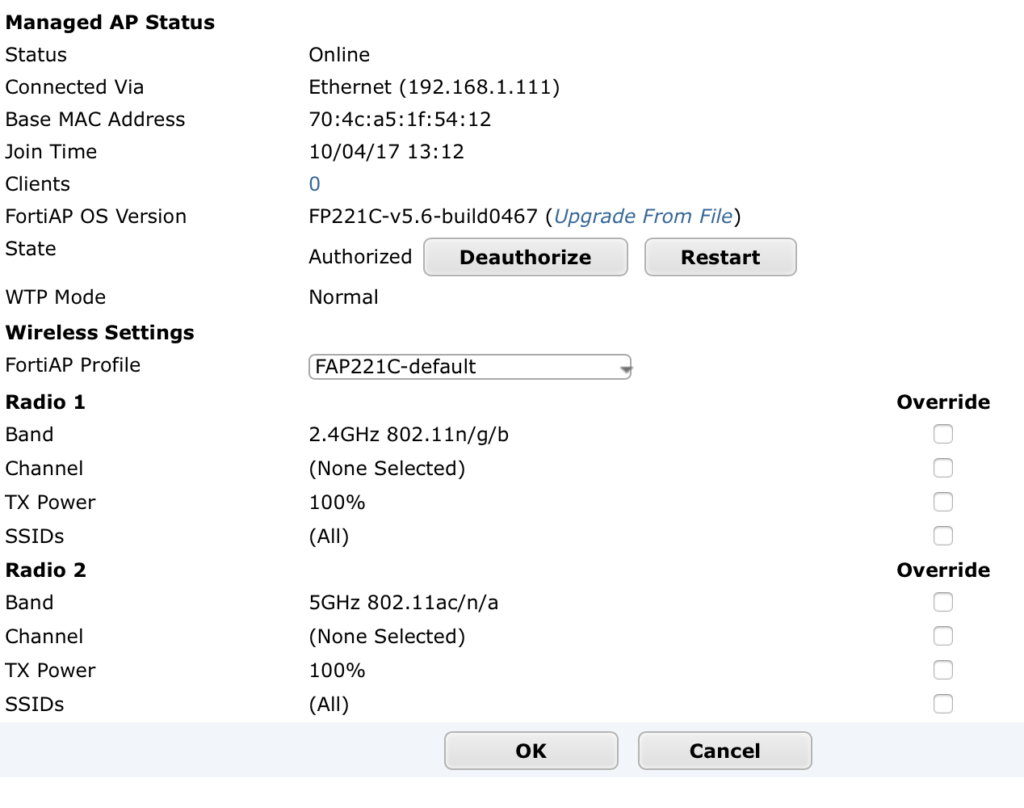Select the Join Time value 10/04/17 13:12
Viewport: 1024px width, 808px height.
[x=386, y=152]
